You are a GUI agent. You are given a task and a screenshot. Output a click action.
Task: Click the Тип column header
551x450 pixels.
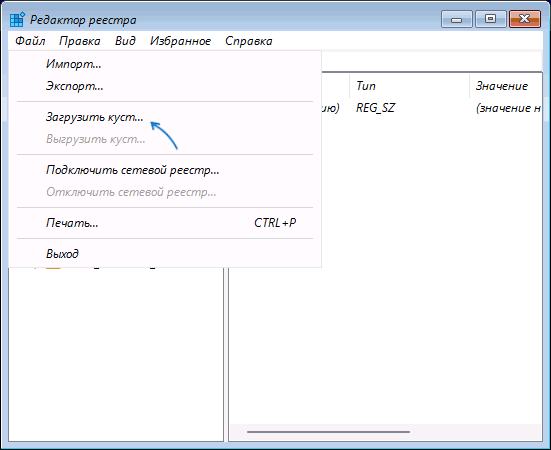(409, 86)
